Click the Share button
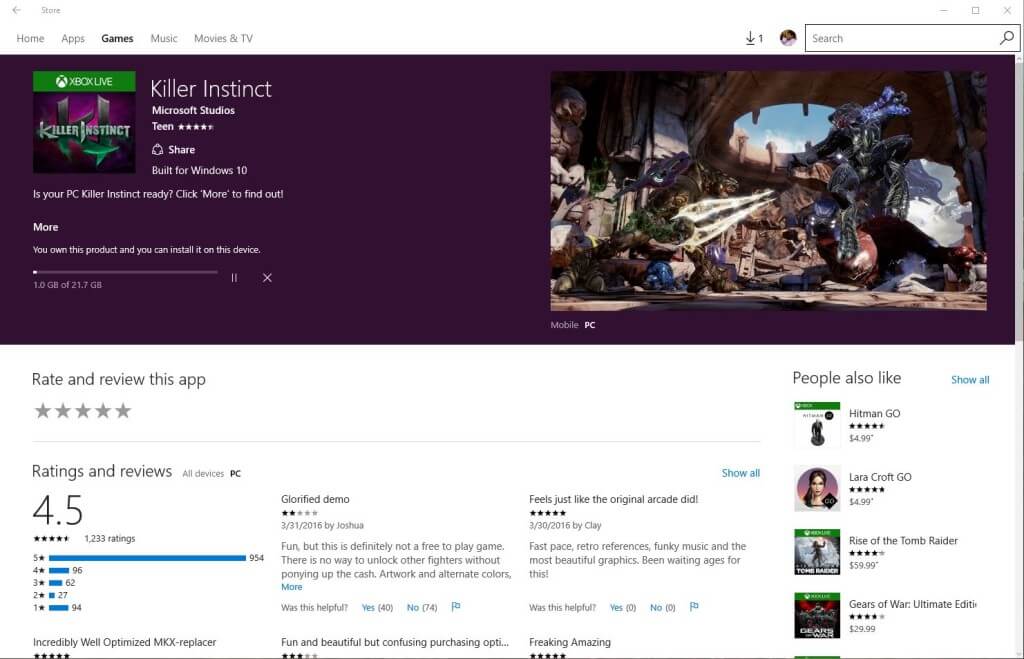Image resolution: width=1024 pixels, height=659 pixels. coord(173,150)
